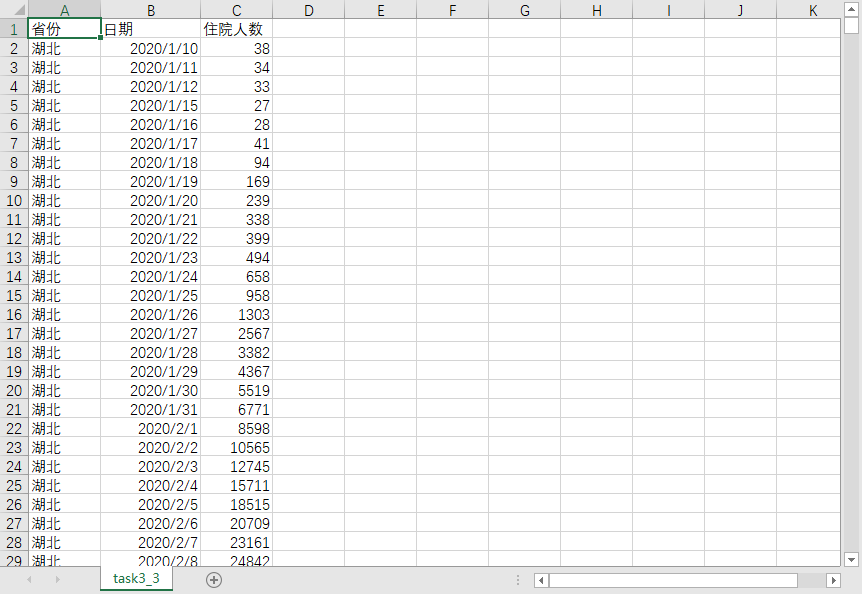Image resolution: width=862 pixels, height=594 pixels.
Task: Click the Select All corner triangle
Action: pyautogui.click(x=18, y=10)
